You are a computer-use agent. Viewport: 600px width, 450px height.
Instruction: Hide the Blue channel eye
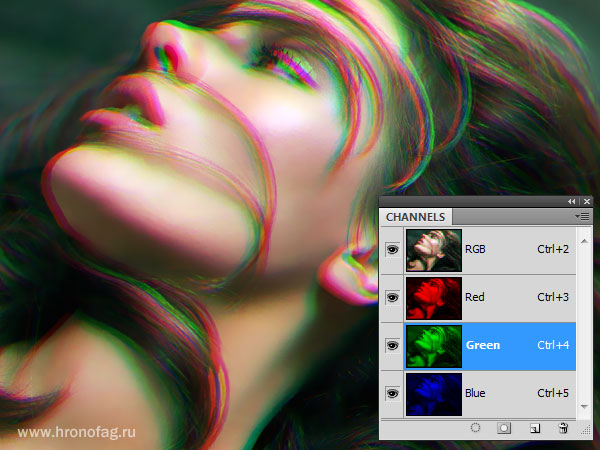[392, 393]
